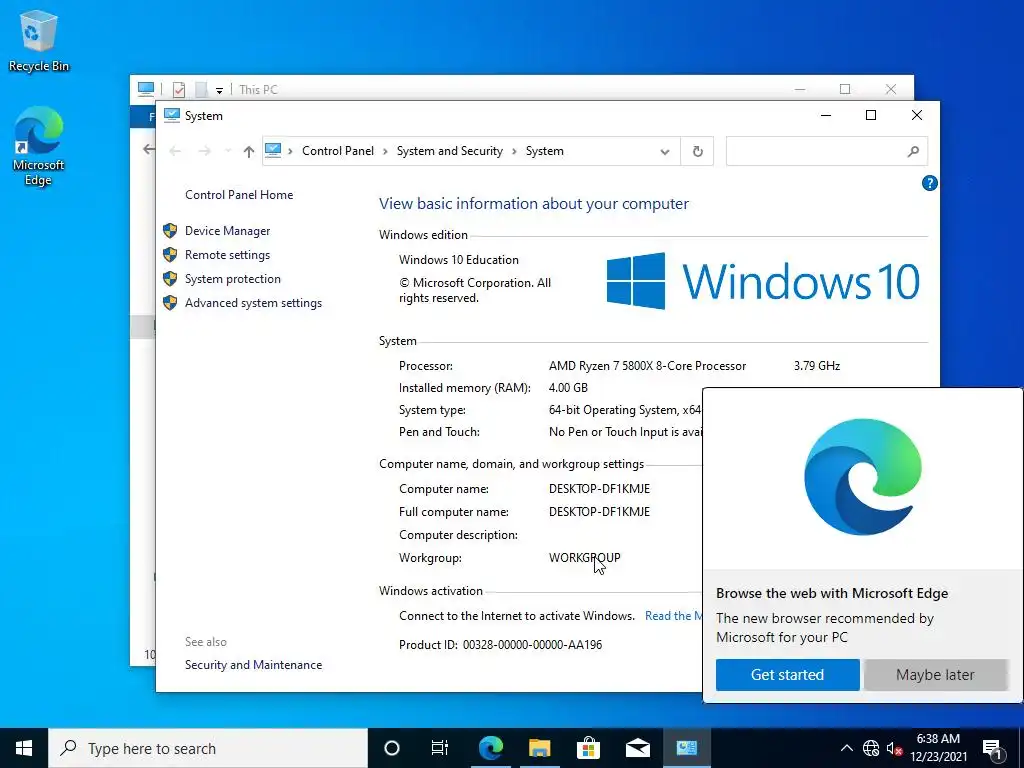
Task: Expand chevron before Control Panel breadcrumb
Action: (x=291, y=152)
